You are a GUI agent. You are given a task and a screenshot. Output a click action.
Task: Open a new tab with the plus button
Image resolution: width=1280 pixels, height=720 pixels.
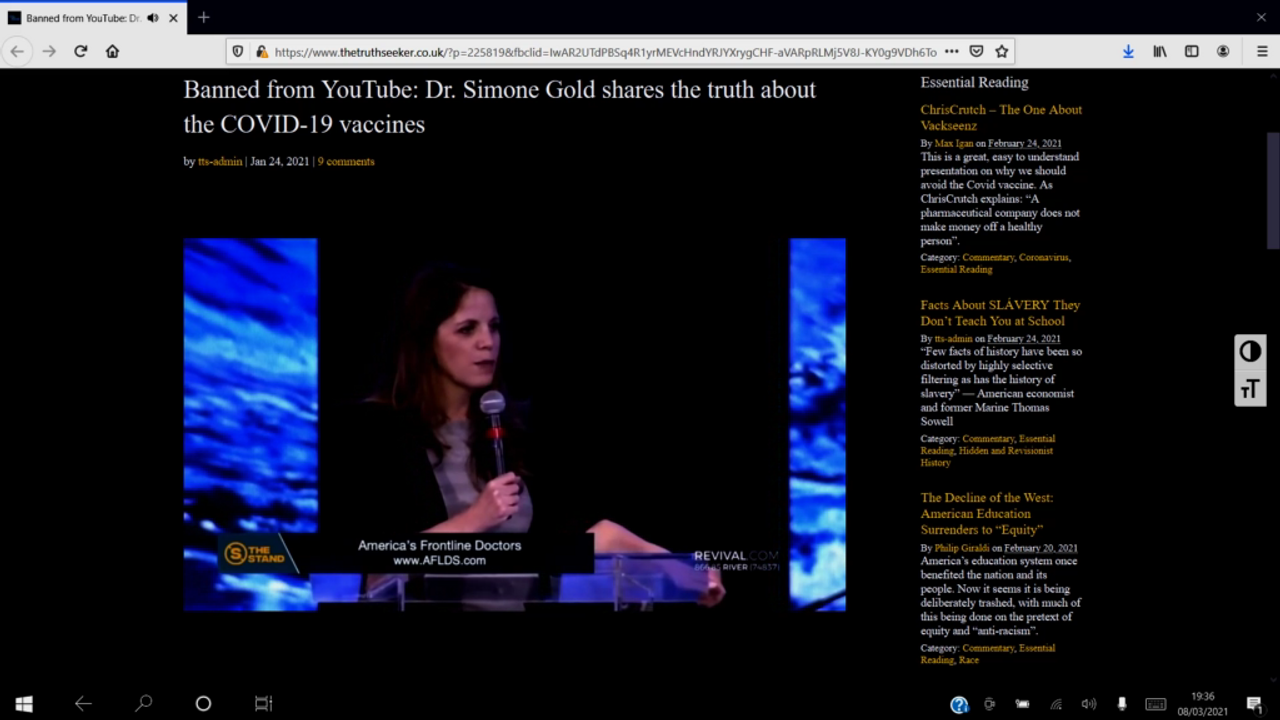pos(204,17)
